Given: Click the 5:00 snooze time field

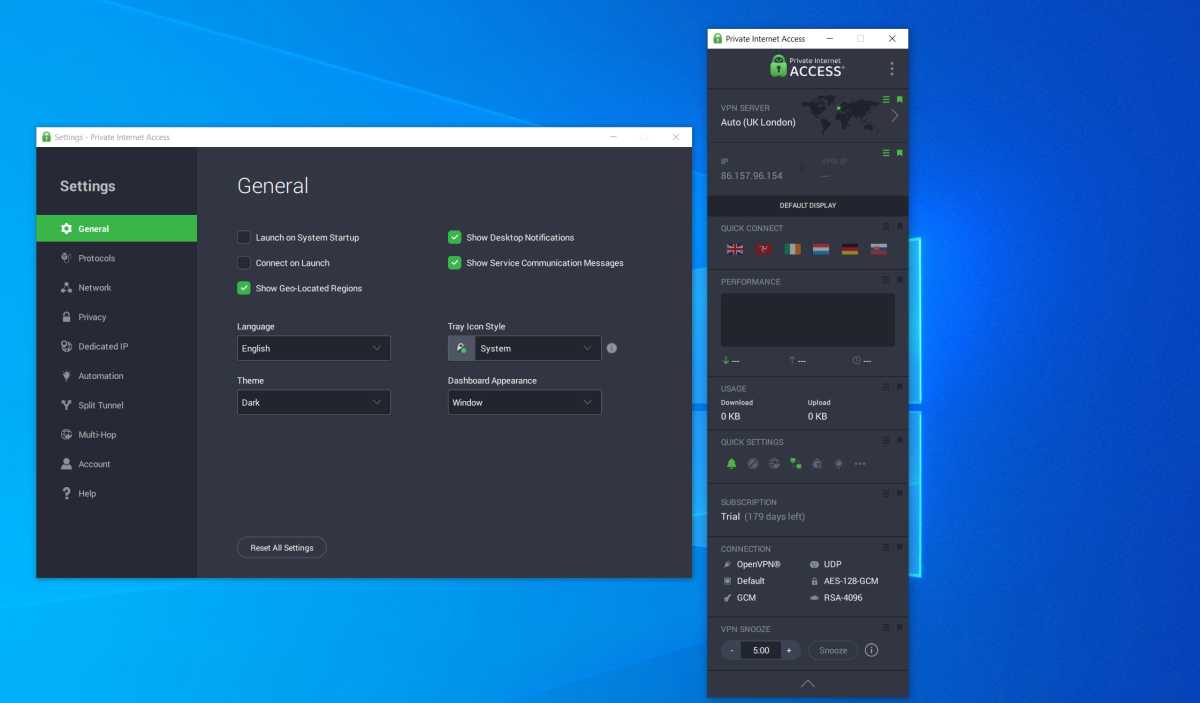Looking at the screenshot, I should pyautogui.click(x=761, y=650).
